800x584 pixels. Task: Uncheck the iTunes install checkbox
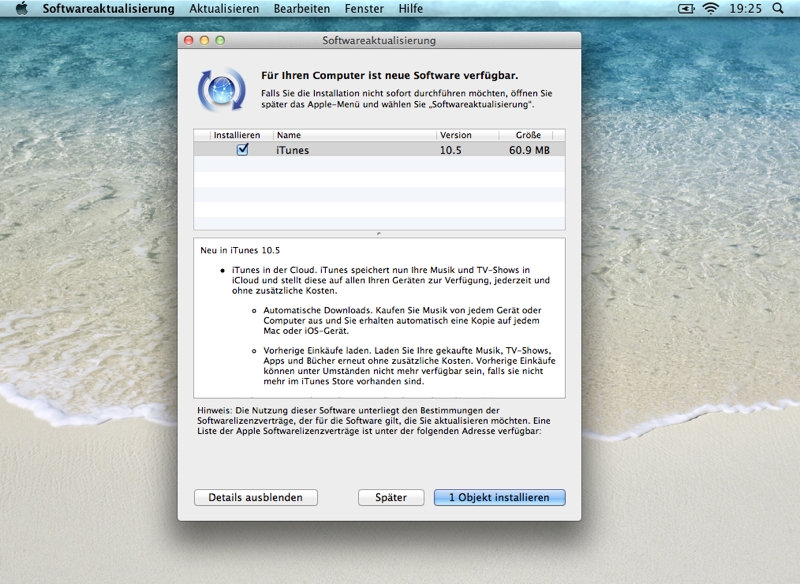click(x=242, y=150)
